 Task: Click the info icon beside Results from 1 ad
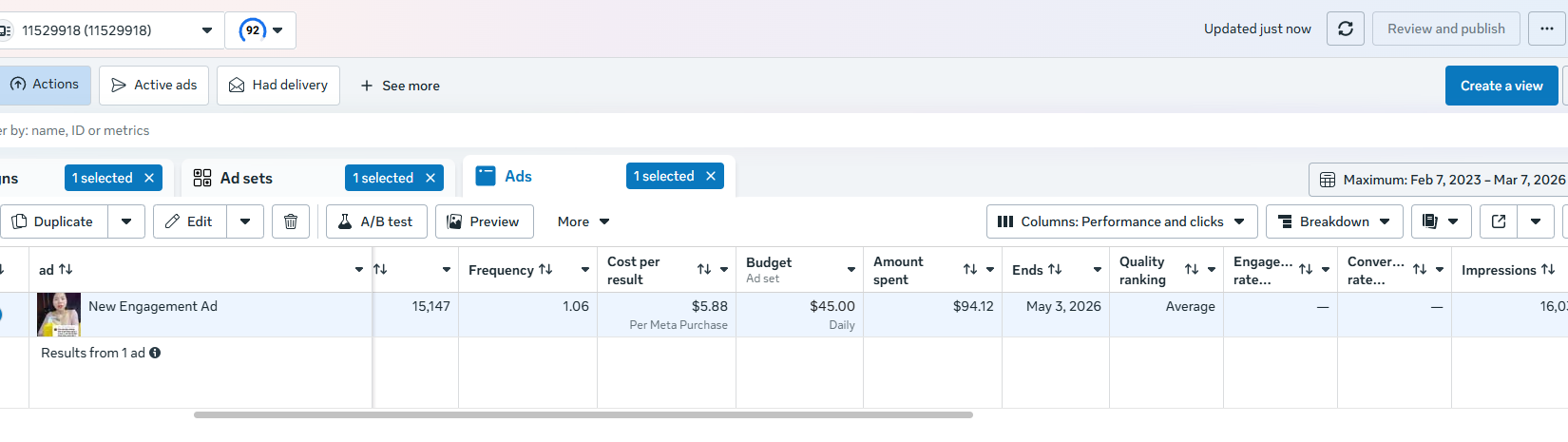pos(155,353)
